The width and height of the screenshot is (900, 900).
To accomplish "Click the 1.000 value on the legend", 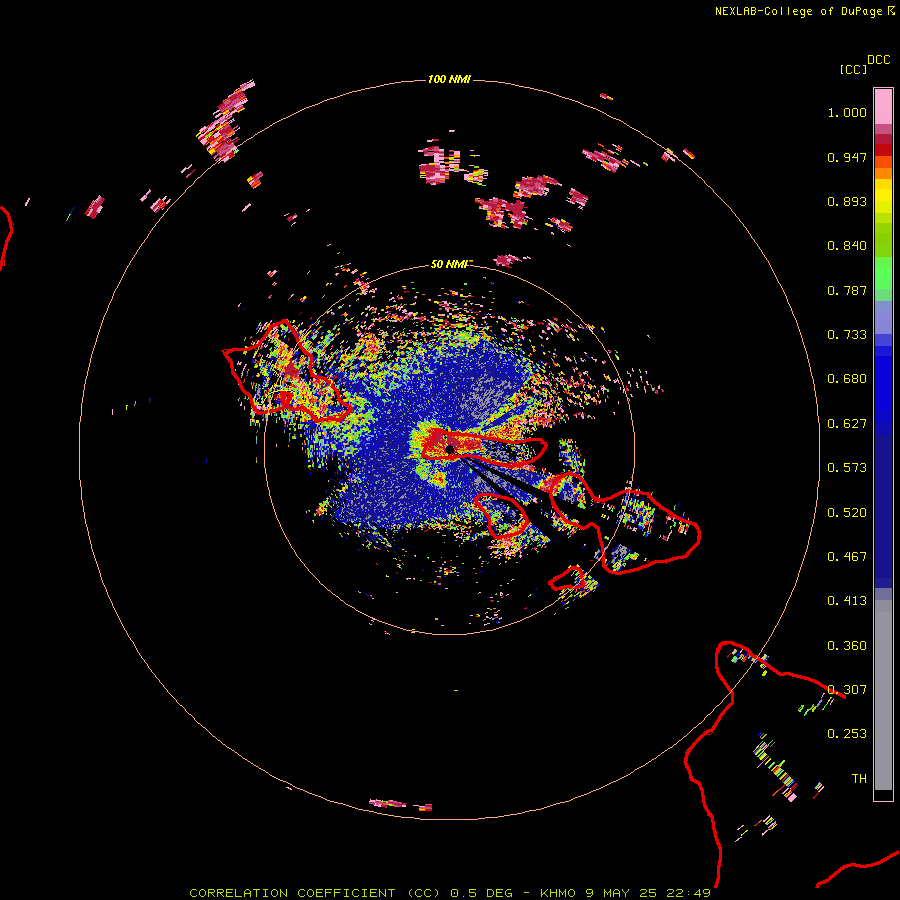I will [847, 112].
